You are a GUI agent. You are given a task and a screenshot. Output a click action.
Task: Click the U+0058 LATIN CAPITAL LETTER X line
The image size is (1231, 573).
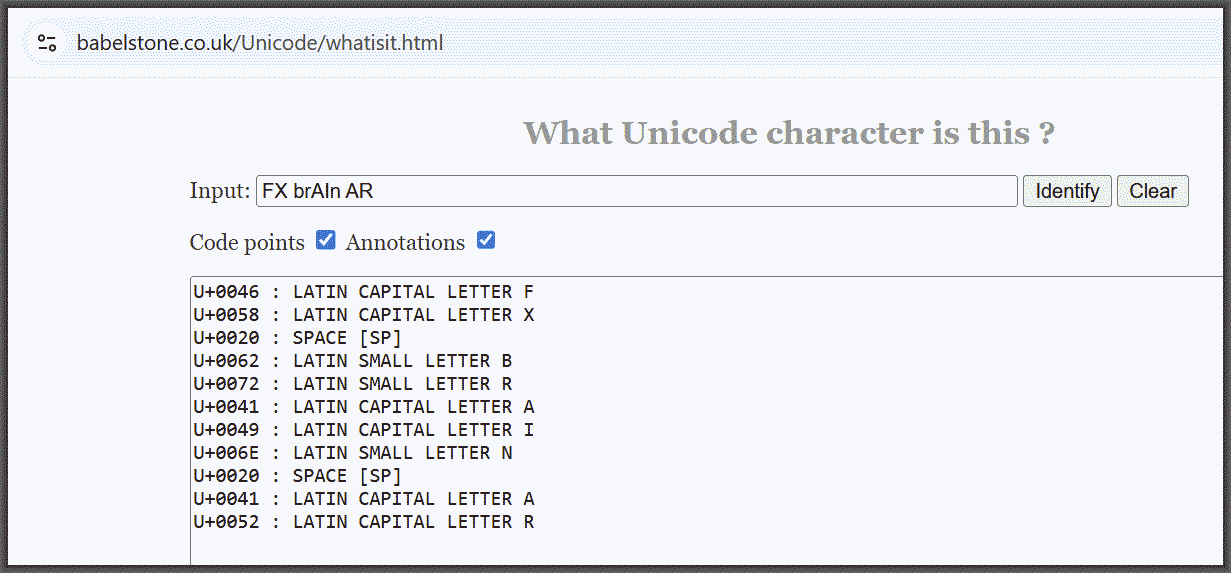tap(363, 315)
